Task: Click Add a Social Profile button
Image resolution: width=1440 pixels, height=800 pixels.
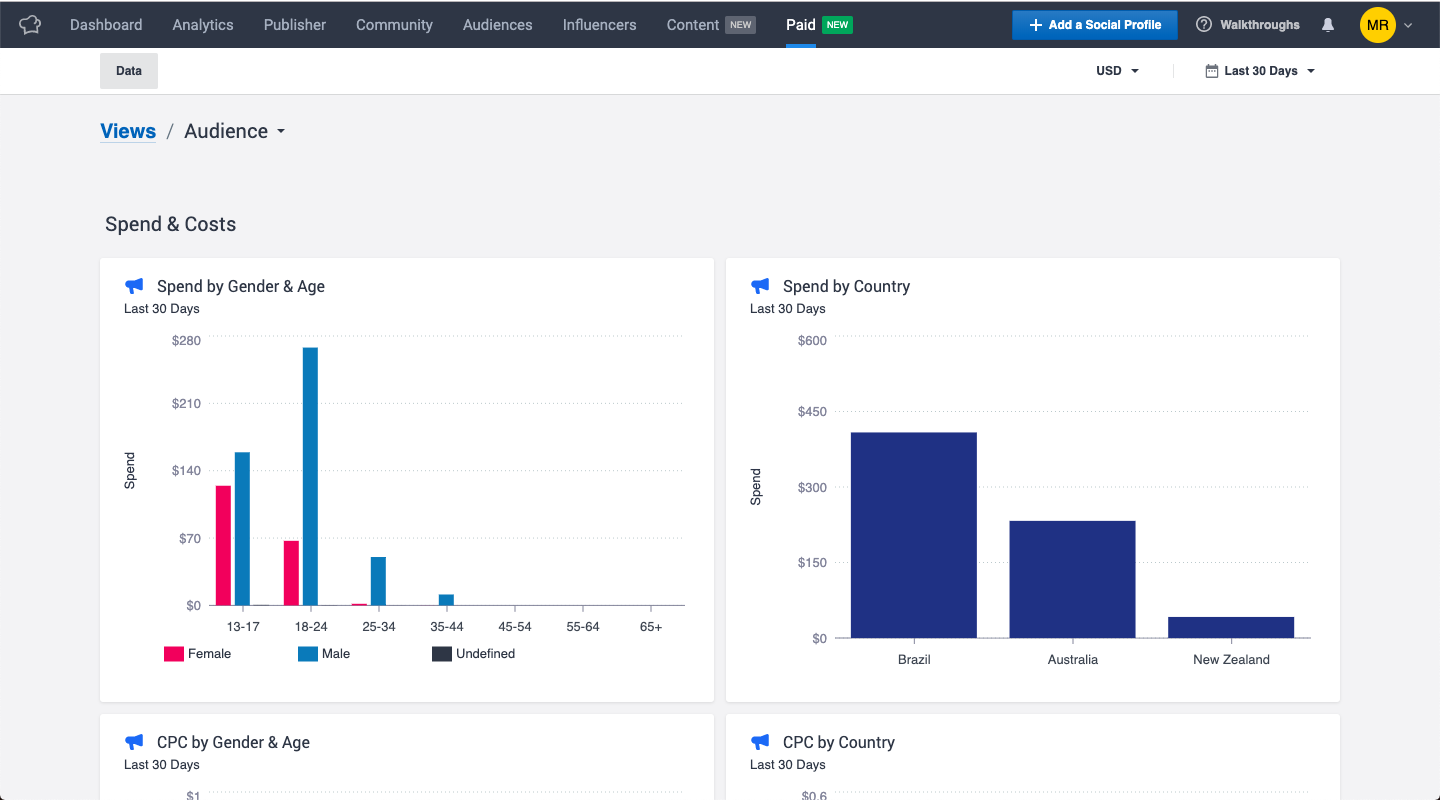Action: pos(1094,25)
